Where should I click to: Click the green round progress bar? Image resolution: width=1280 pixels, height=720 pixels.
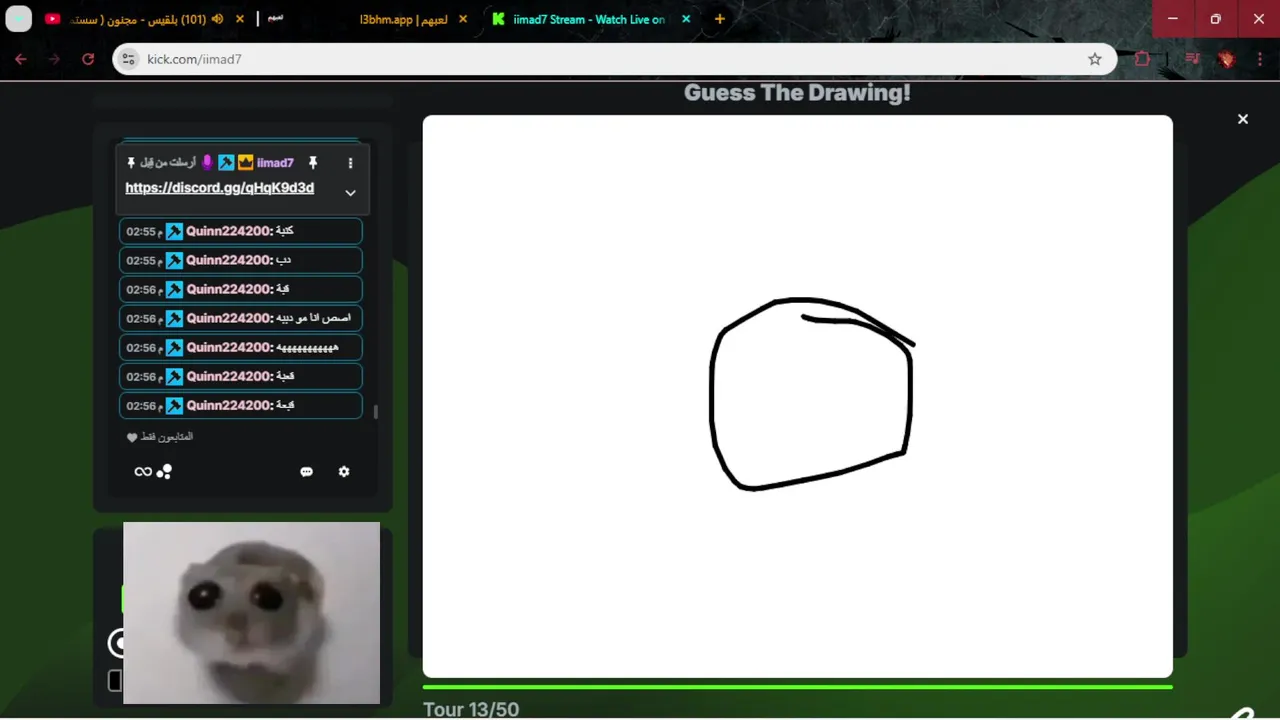(797, 687)
